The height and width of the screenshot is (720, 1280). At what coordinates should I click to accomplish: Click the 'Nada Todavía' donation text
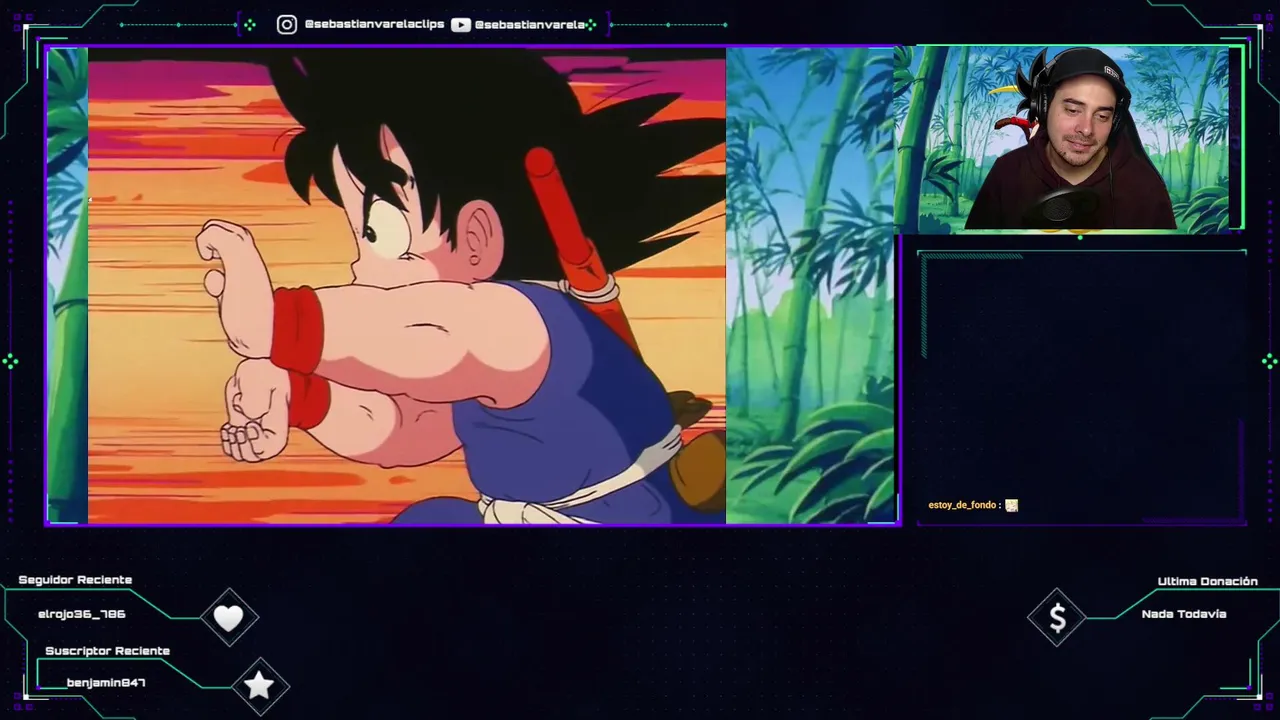[1184, 614]
